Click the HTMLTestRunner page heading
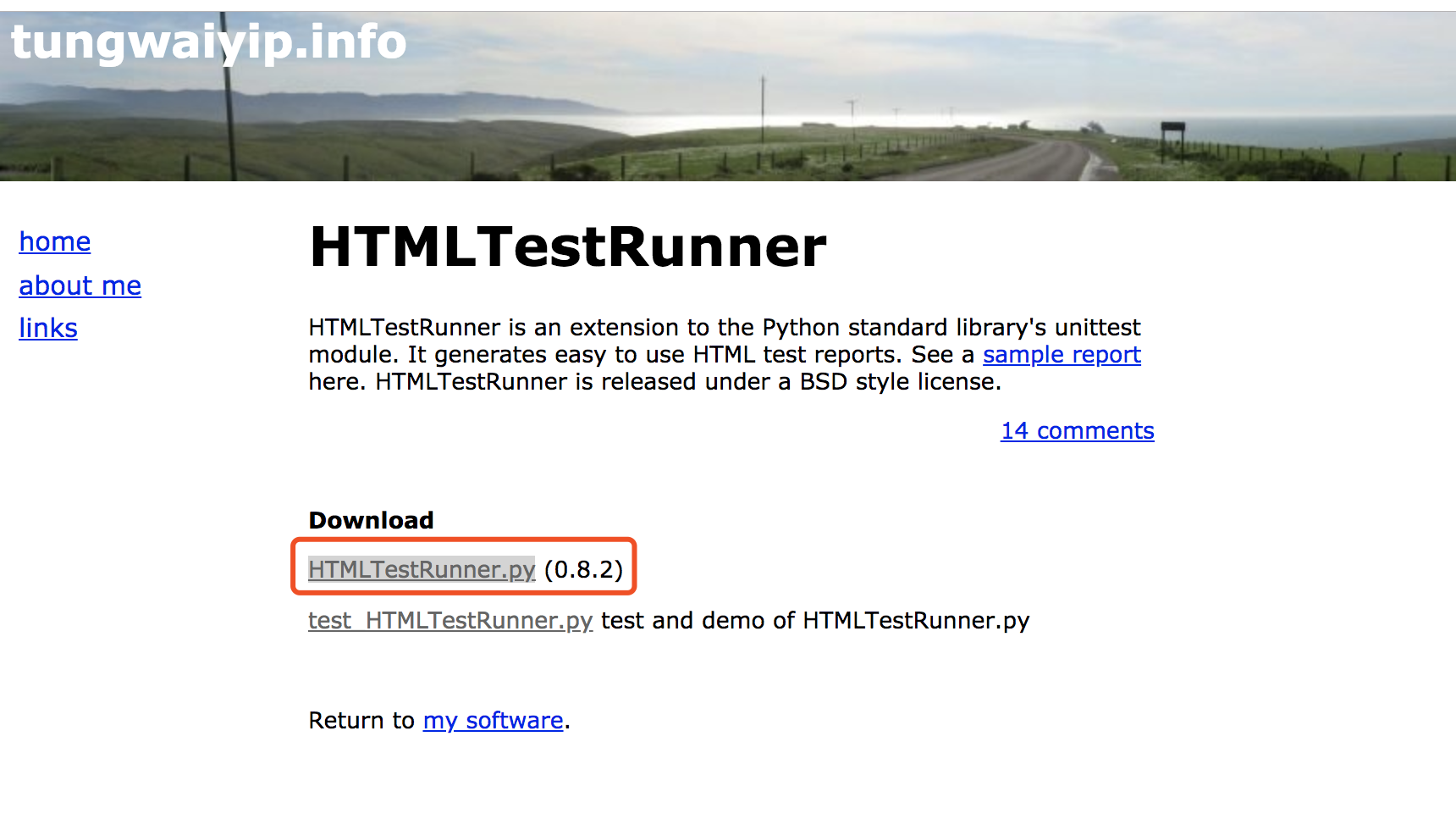 point(567,247)
